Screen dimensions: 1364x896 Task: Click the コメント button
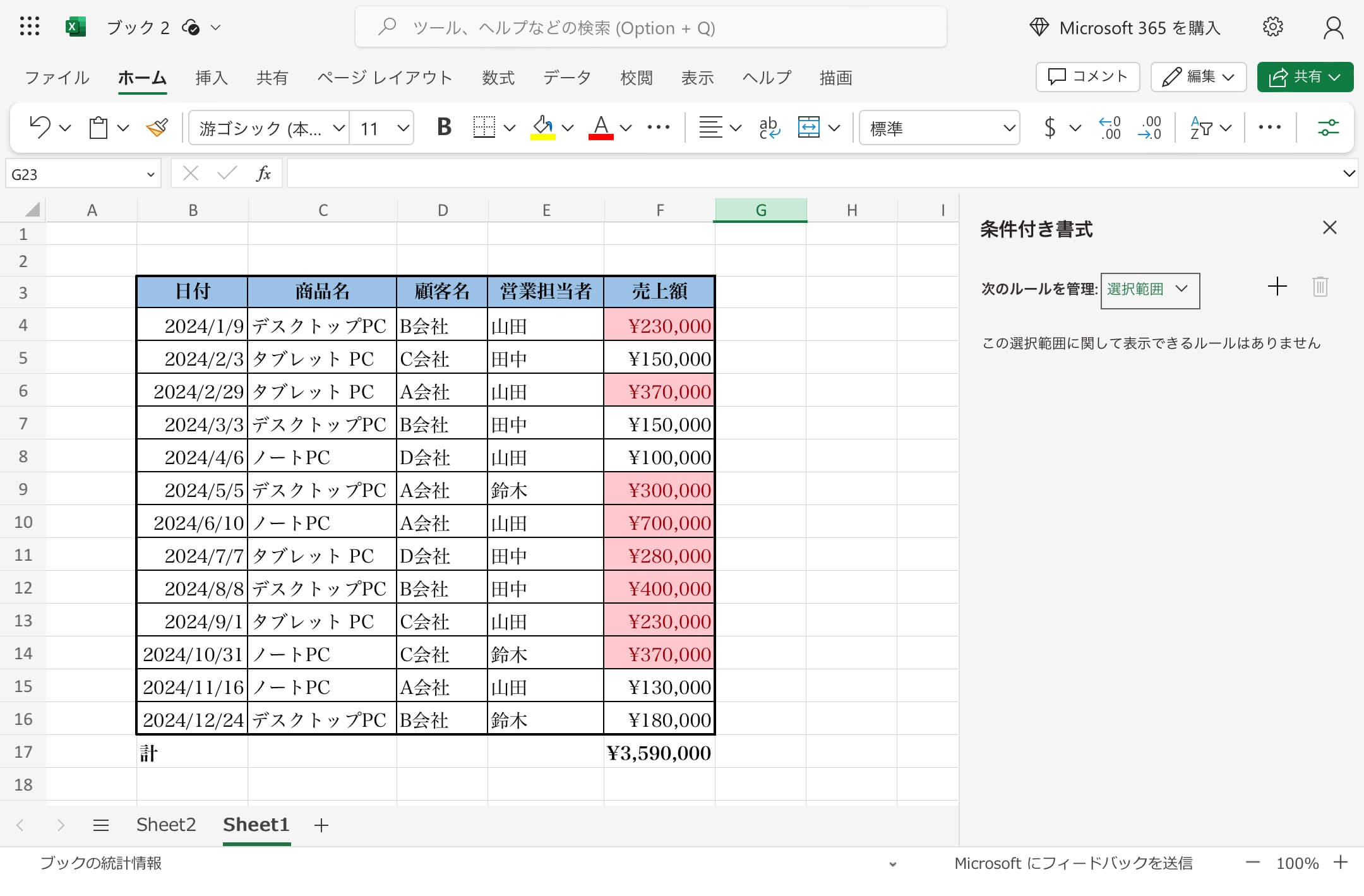(x=1087, y=76)
